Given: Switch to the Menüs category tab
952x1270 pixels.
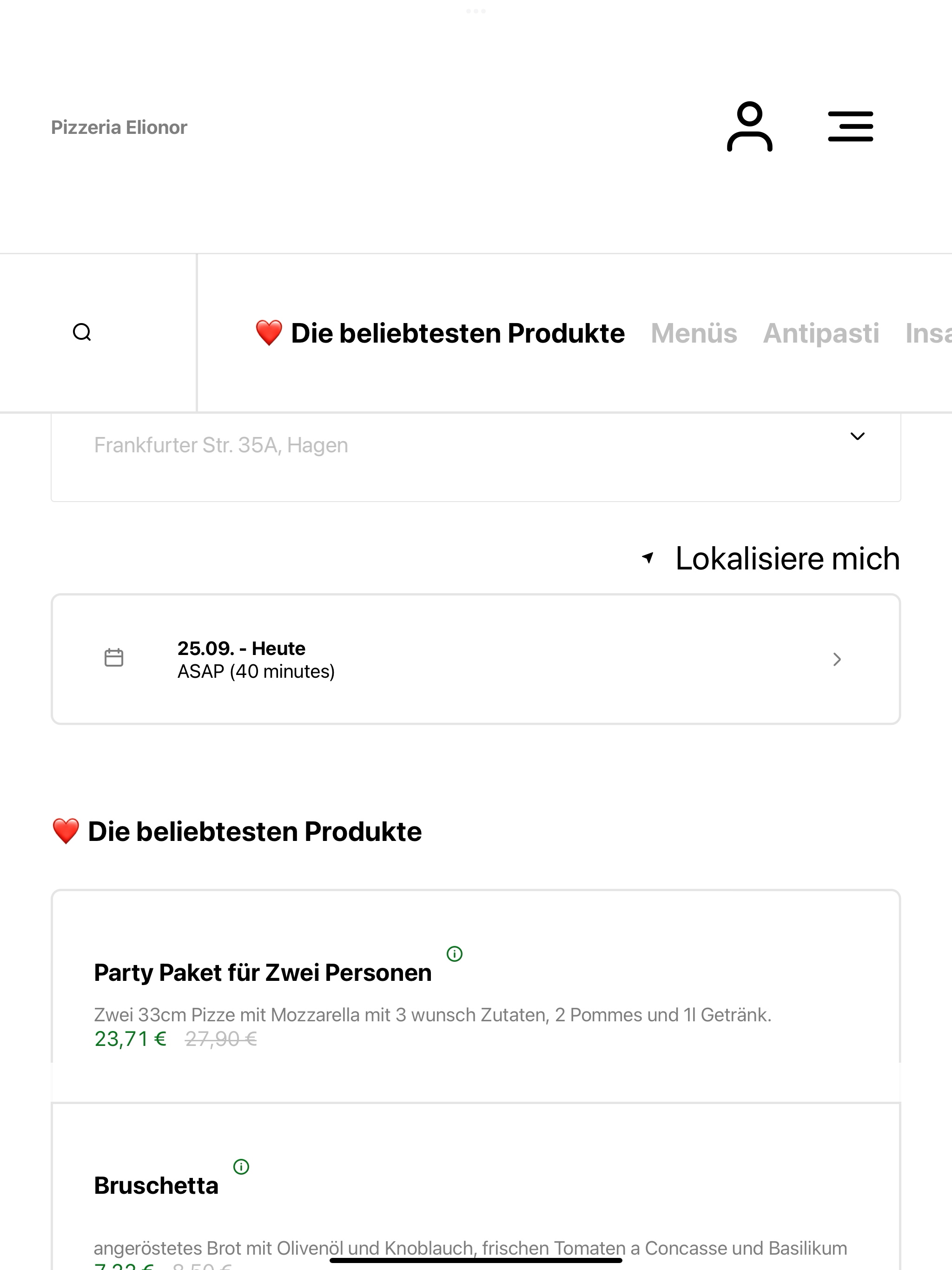Looking at the screenshot, I should [694, 333].
